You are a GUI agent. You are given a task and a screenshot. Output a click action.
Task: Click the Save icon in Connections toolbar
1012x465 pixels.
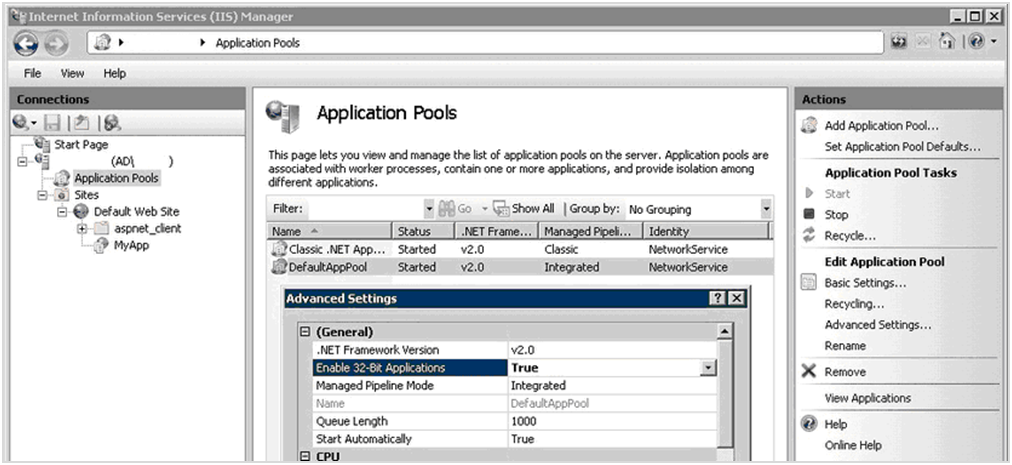(x=53, y=122)
